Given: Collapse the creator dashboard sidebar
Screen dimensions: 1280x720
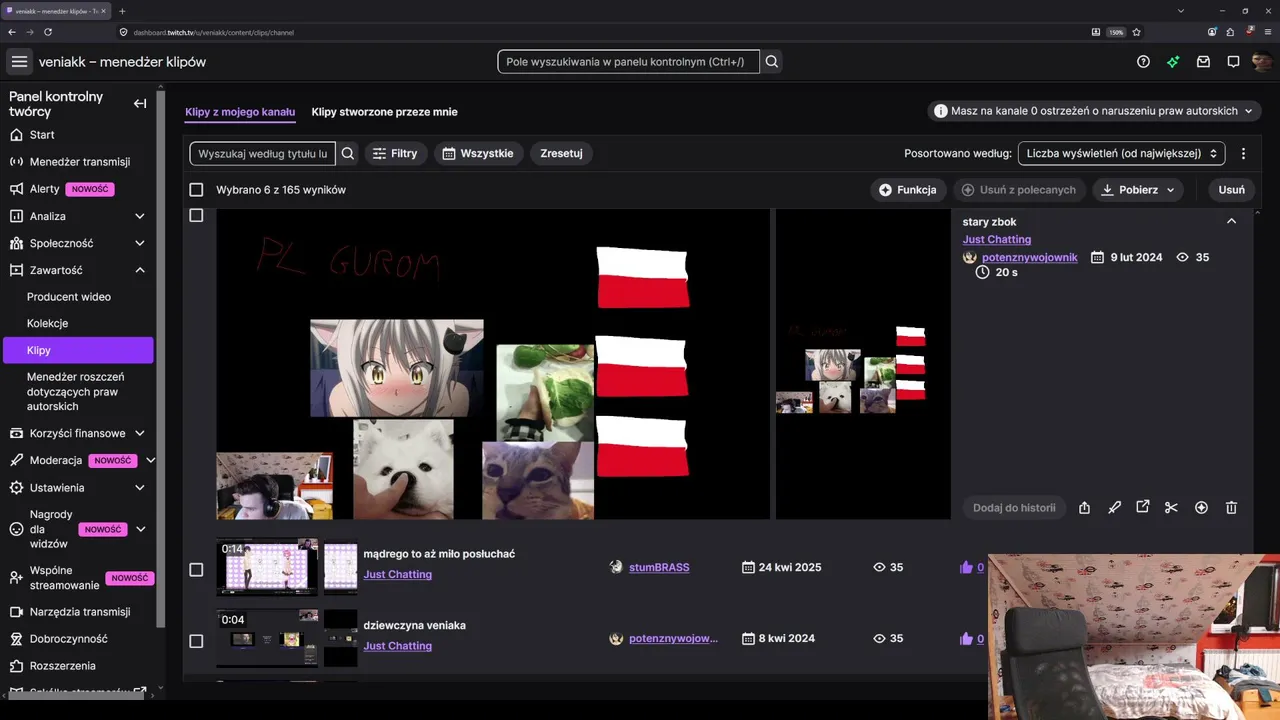Looking at the screenshot, I should pyautogui.click(x=140, y=103).
